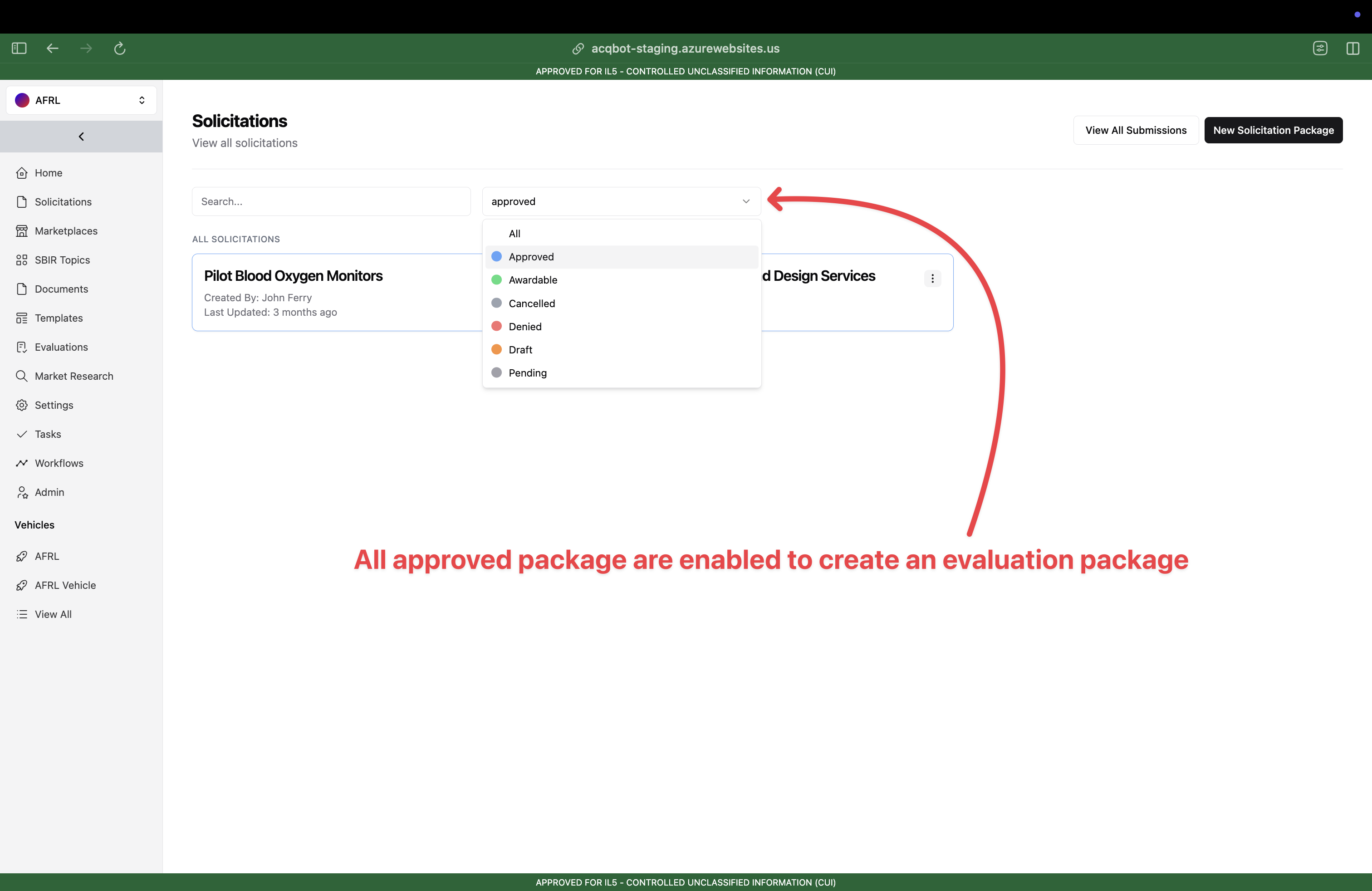This screenshot has width=1372, height=891.
Task: Click the View All list icon
Action: point(22,614)
